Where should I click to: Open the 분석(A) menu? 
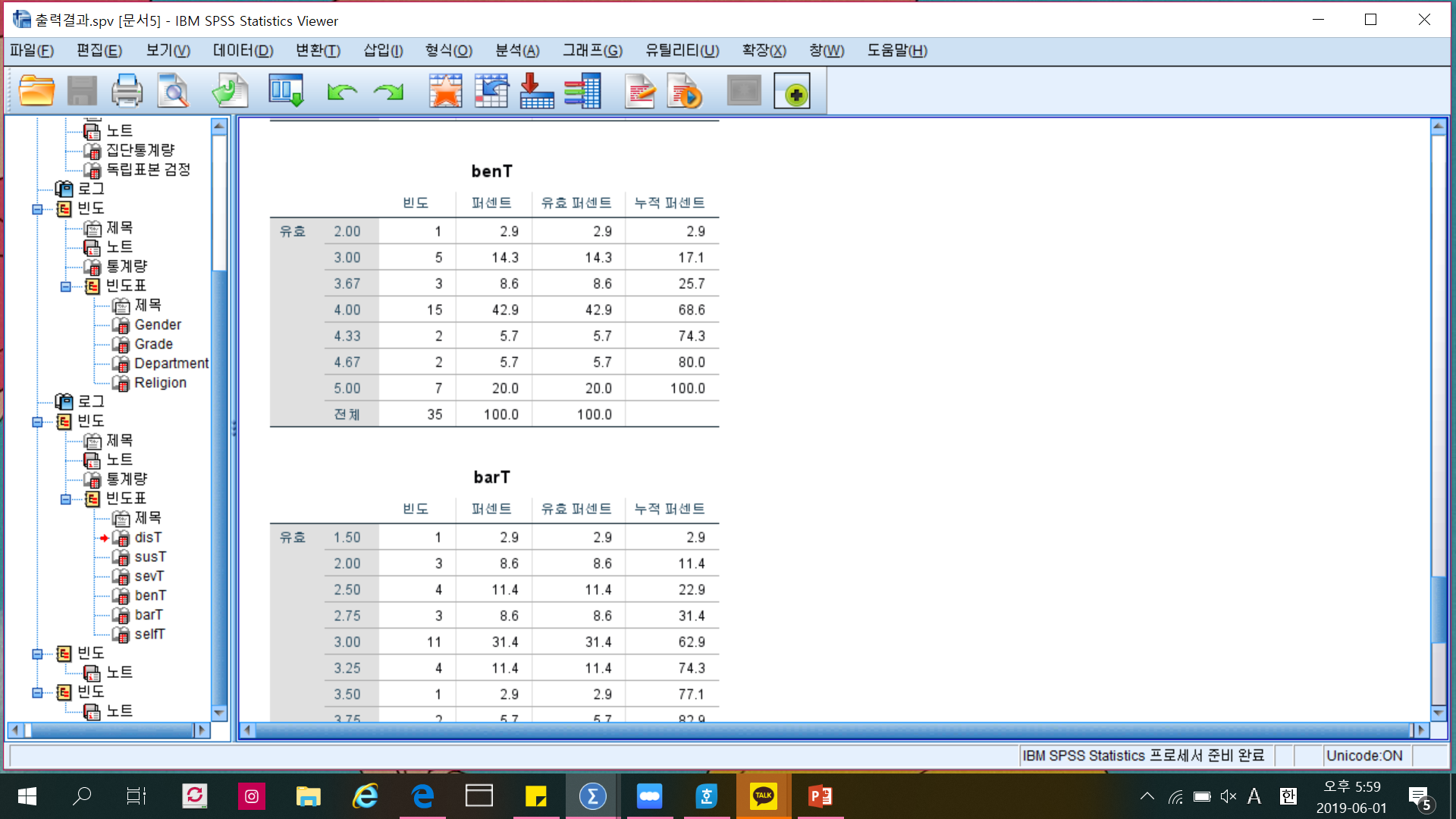516,51
